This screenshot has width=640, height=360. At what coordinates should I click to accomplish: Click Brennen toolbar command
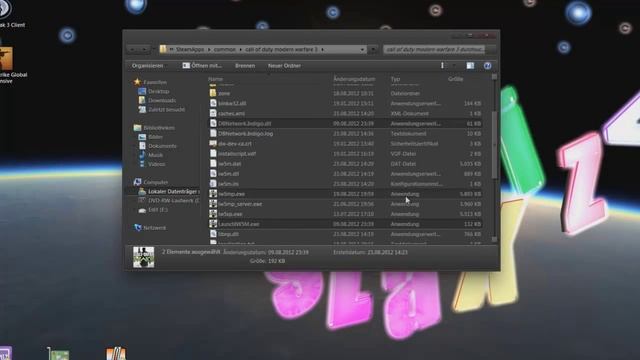click(245, 66)
